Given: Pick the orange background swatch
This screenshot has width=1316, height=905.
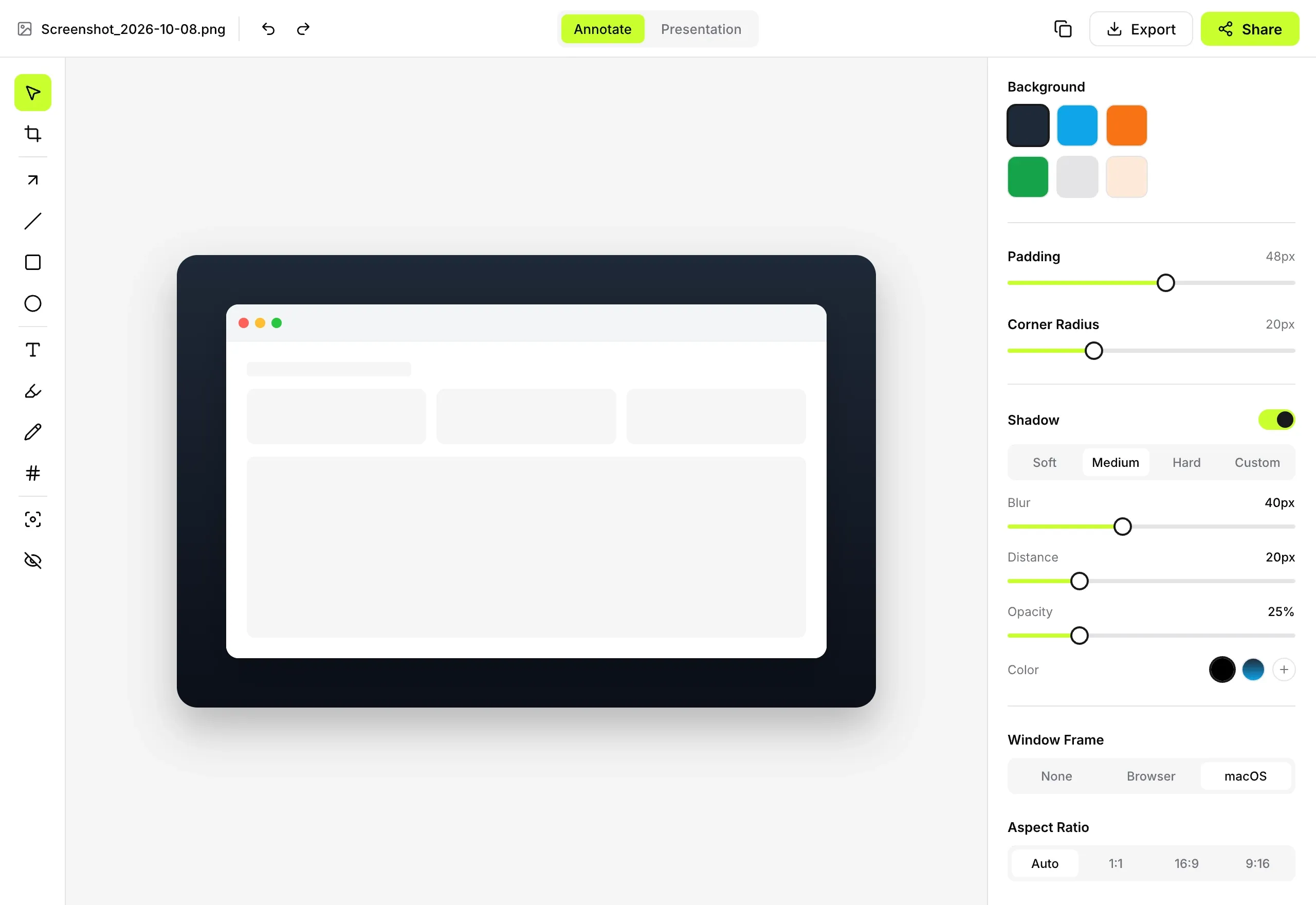Looking at the screenshot, I should coord(1126,125).
